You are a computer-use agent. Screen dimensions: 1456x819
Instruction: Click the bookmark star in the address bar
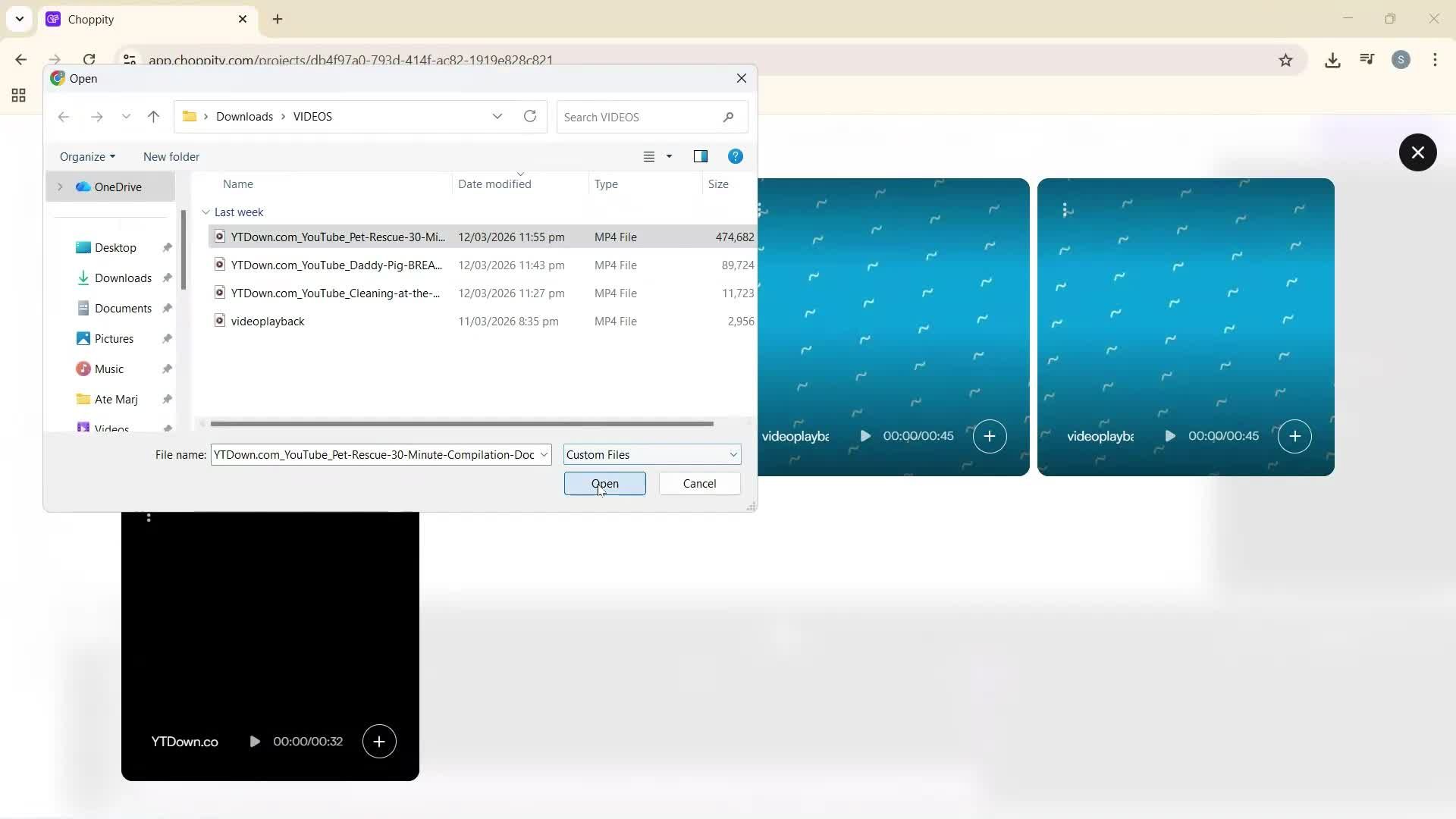click(1286, 59)
